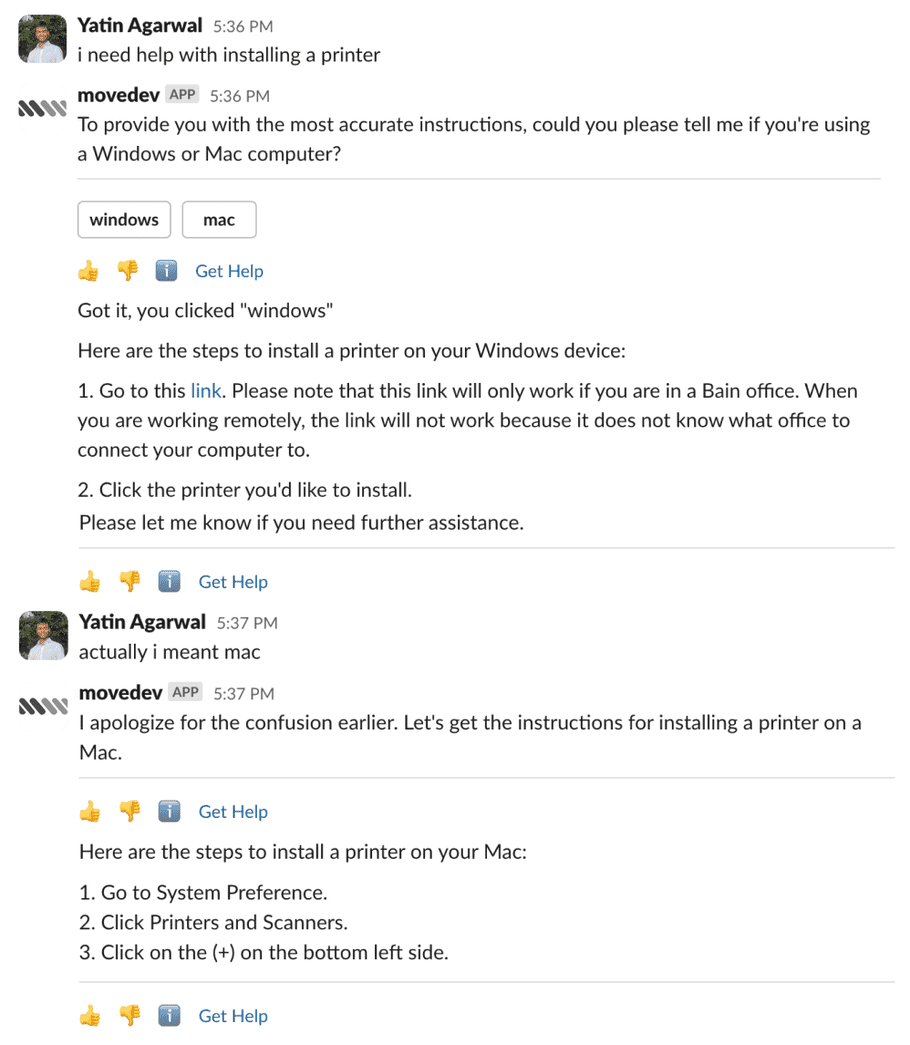
Task: Open the printer install "link" in step 1
Action: pyautogui.click(x=206, y=391)
